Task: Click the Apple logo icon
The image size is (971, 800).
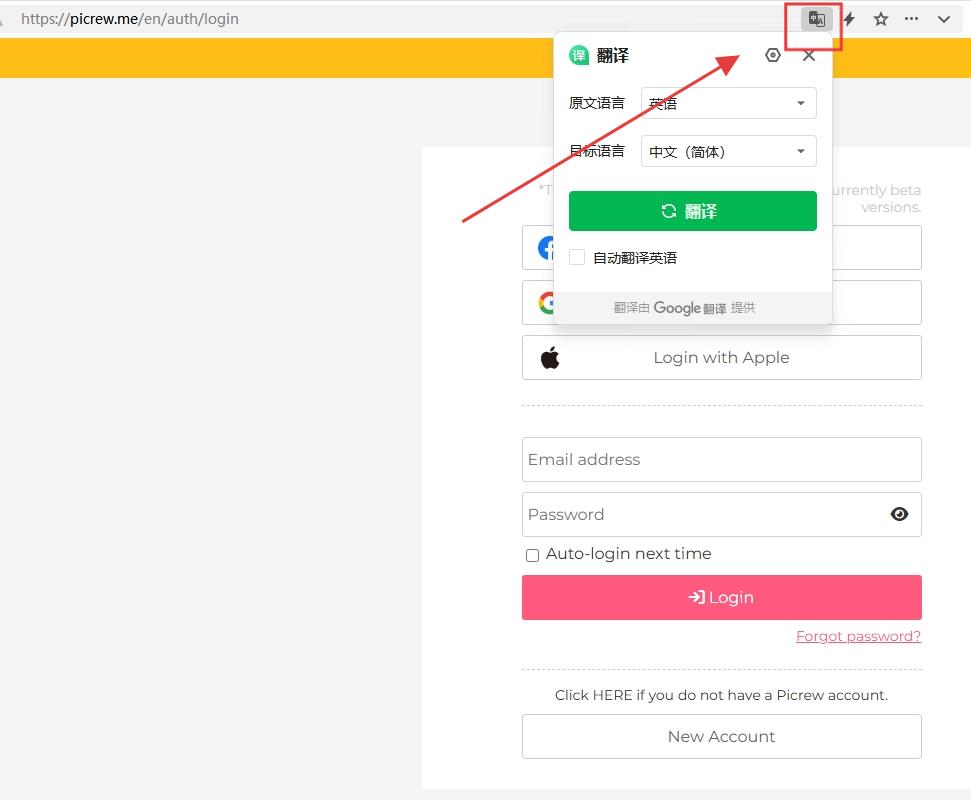Action: (550, 358)
